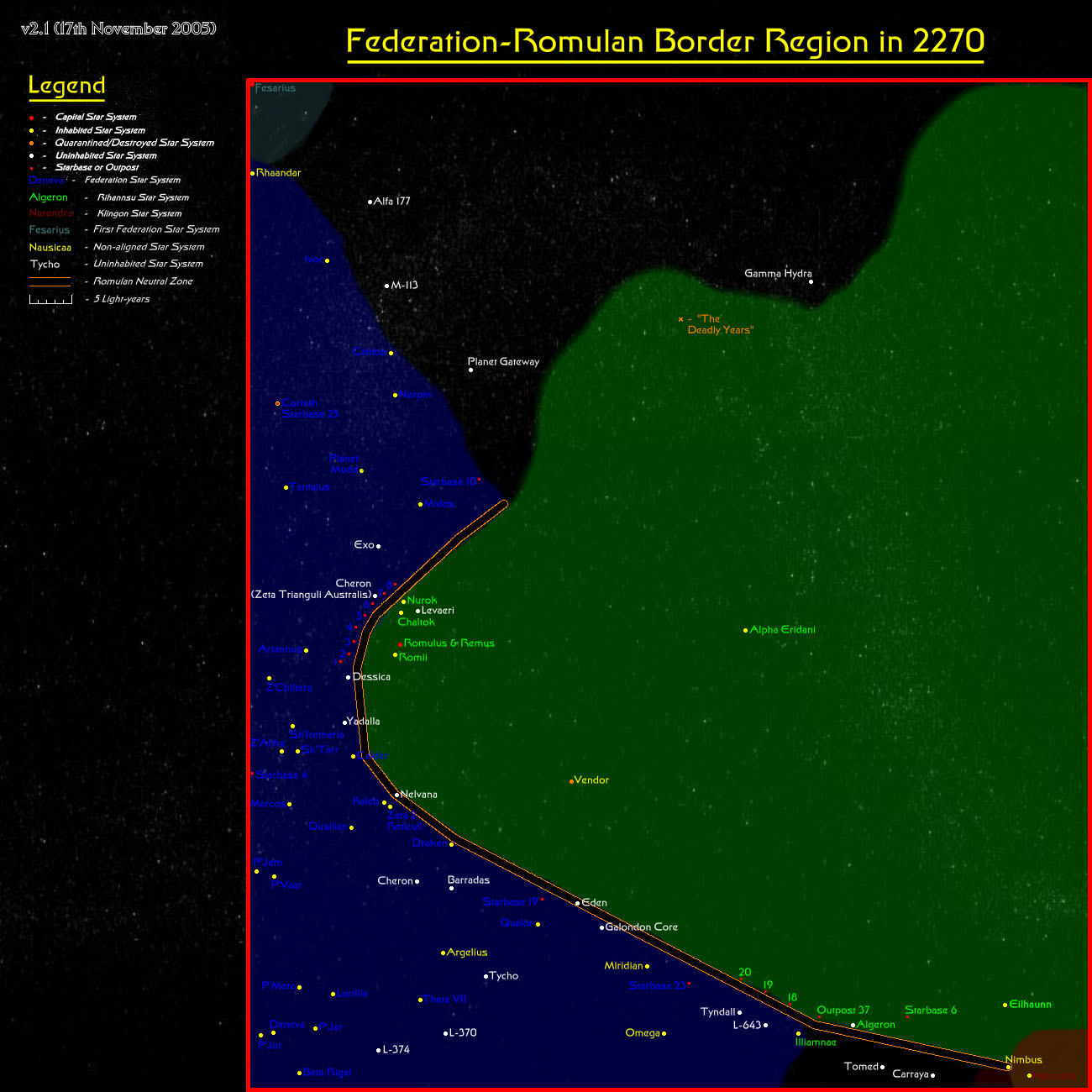Viewport: 1092px width, 1092px height.
Task: Click the "Illiamnae" star label
Action: click(816, 1042)
